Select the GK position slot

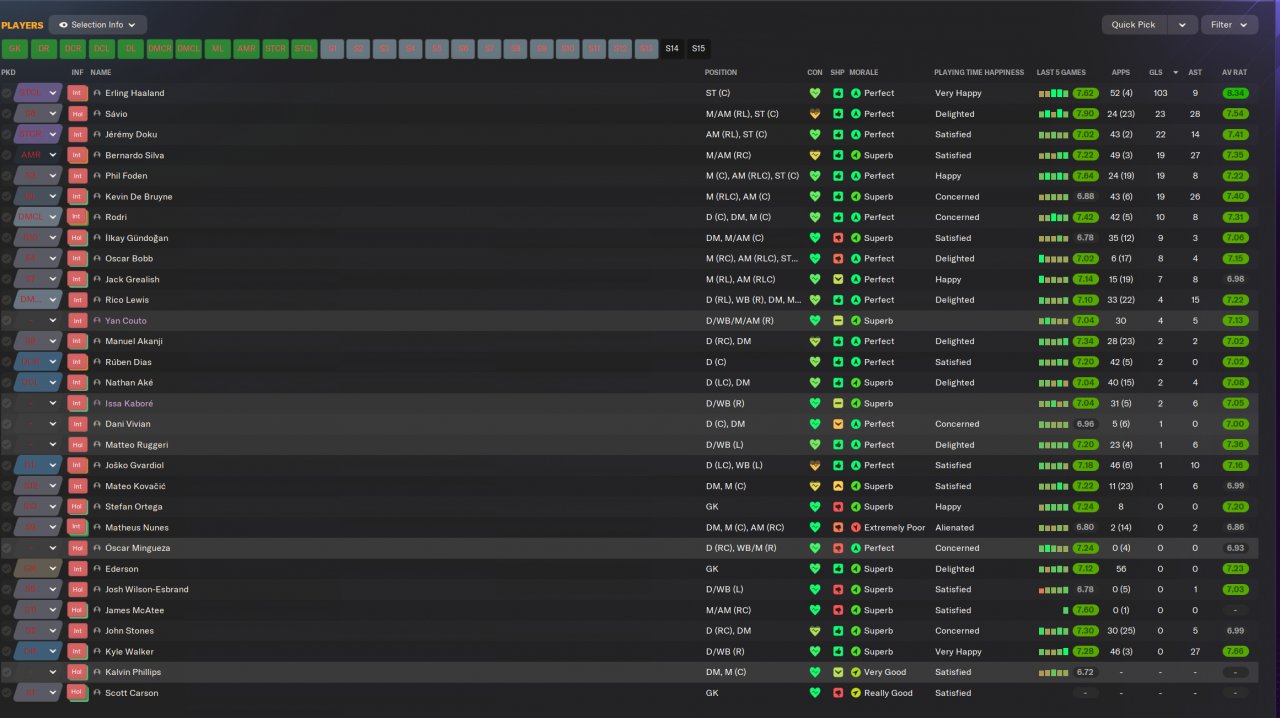point(14,48)
